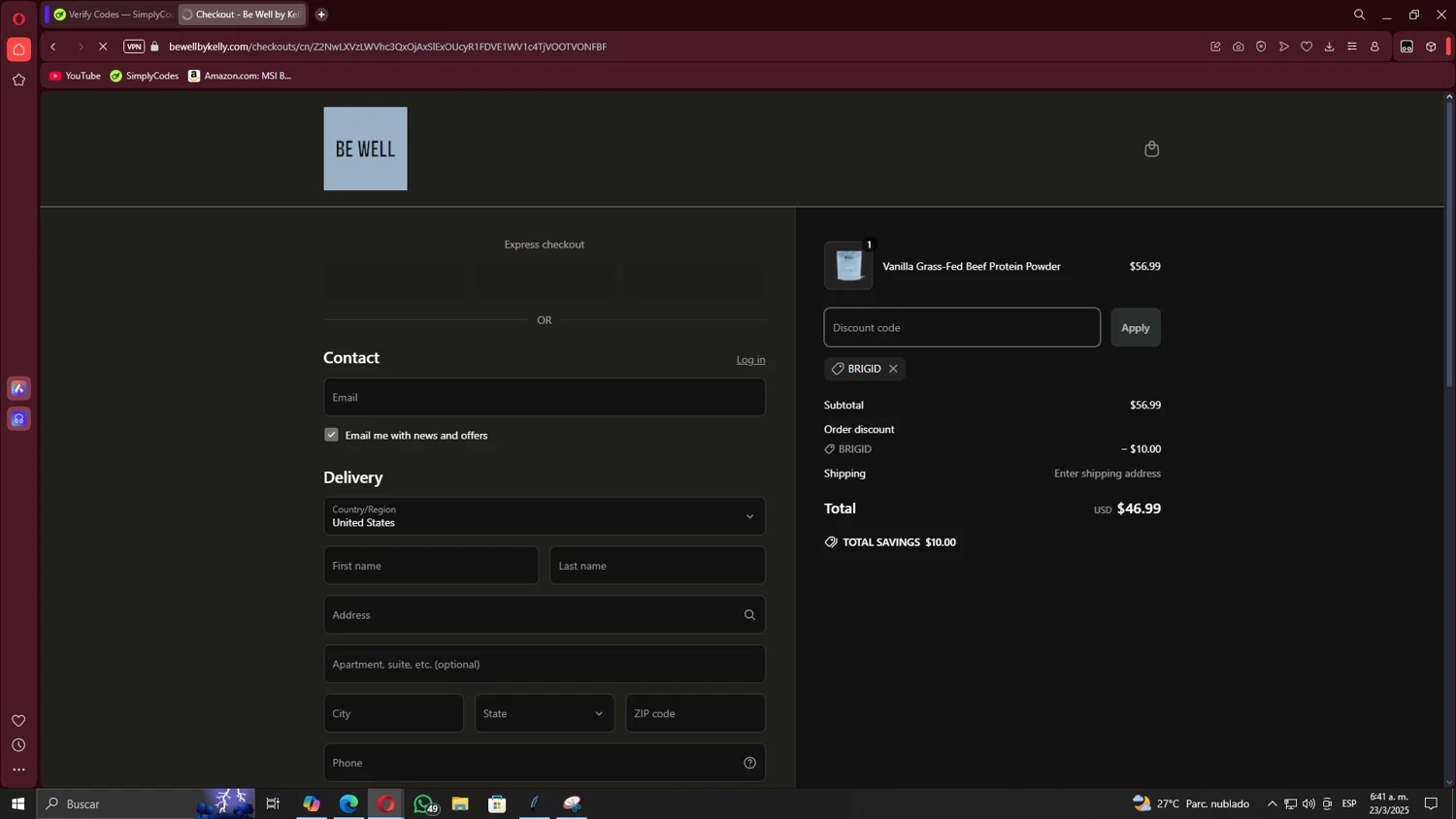1456x819 pixels.
Task: Open the State dropdown
Action: [x=545, y=713]
